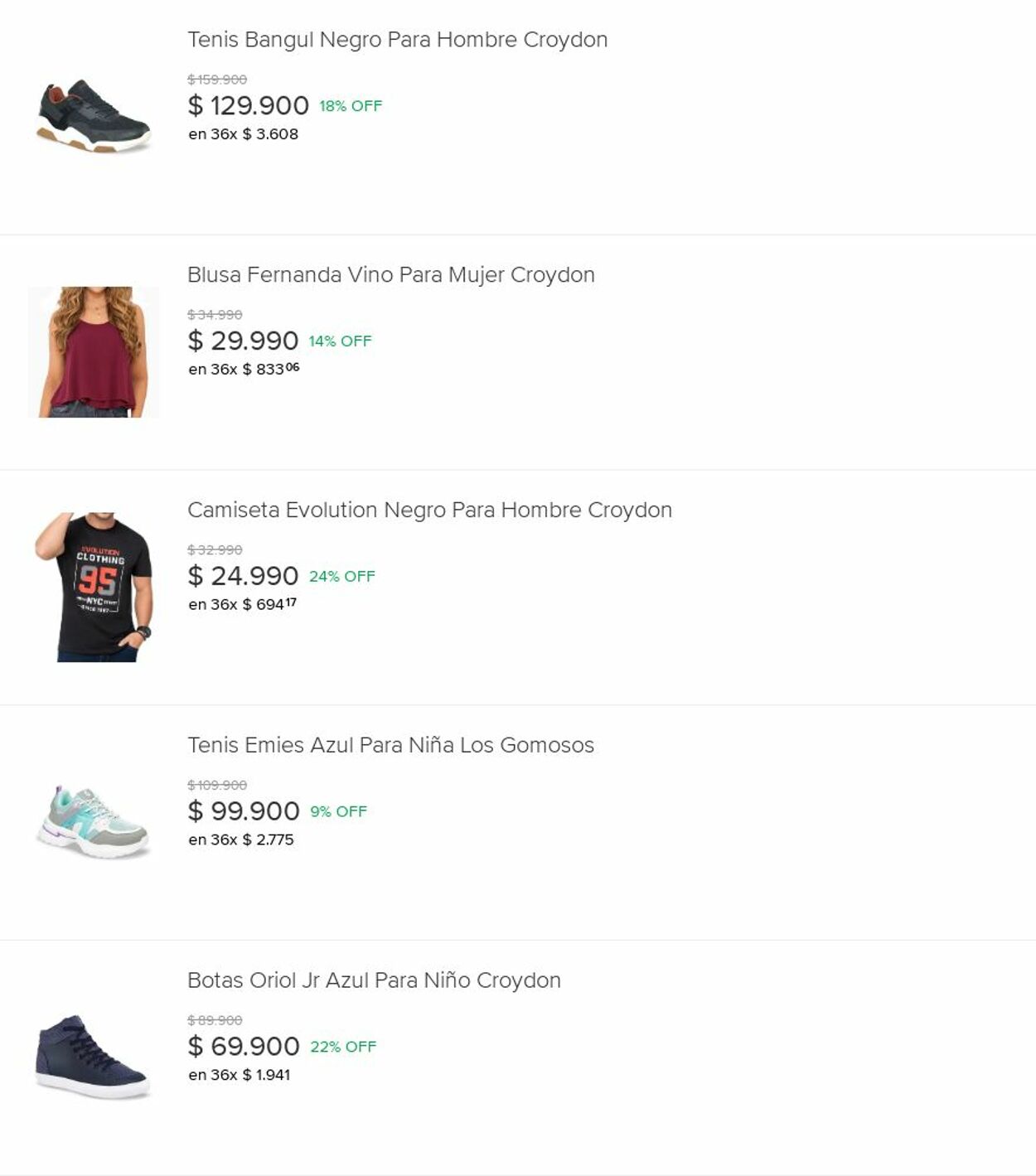Viewport: 1036px width, 1176px height.
Task: Click the $ 69.900 boots price
Action: (x=244, y=1048)
